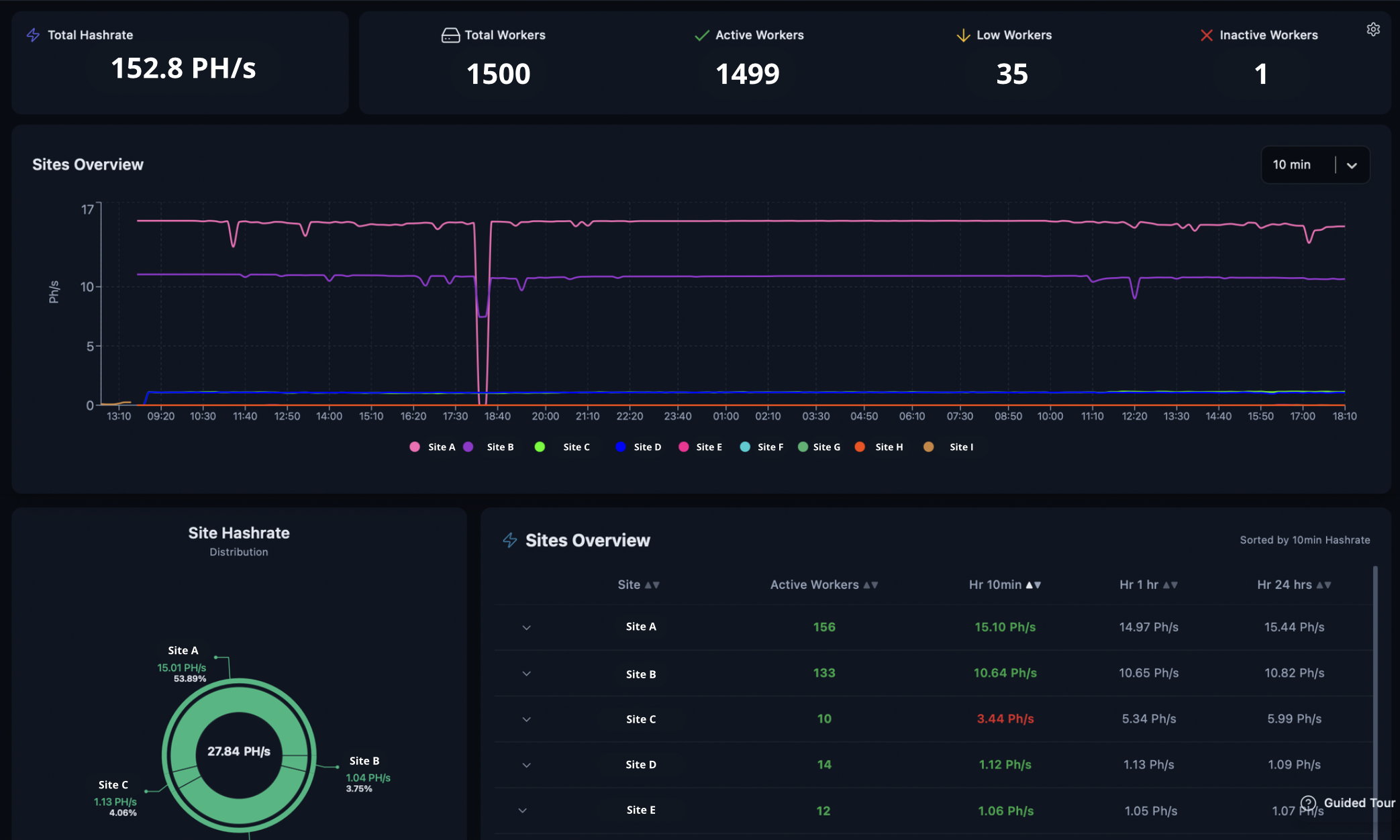Expand the Site C table row
The width and height of the screenshot is (1400, 840).
coord(526,719)
